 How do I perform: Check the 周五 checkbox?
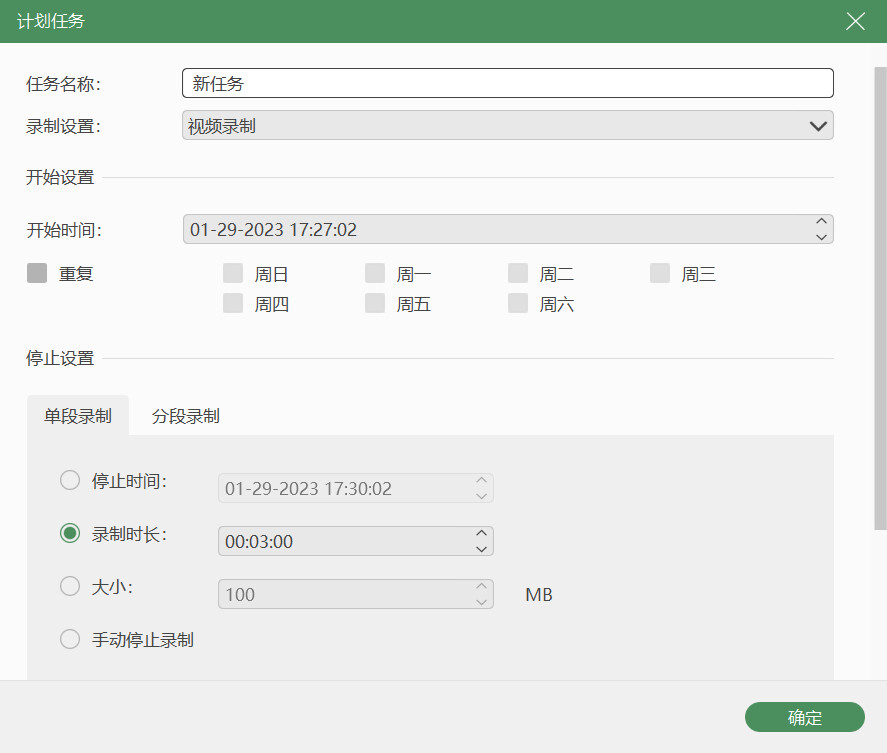click(x=375, y=303)
